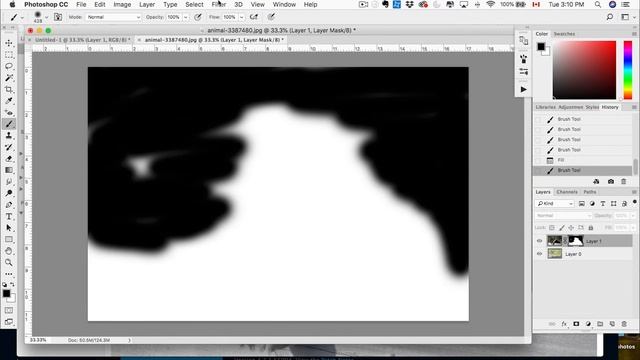This screenshot has height=360, width=640.
Task: Click the foreground color swatch in toolbox
Action: [x=6, y=293]
